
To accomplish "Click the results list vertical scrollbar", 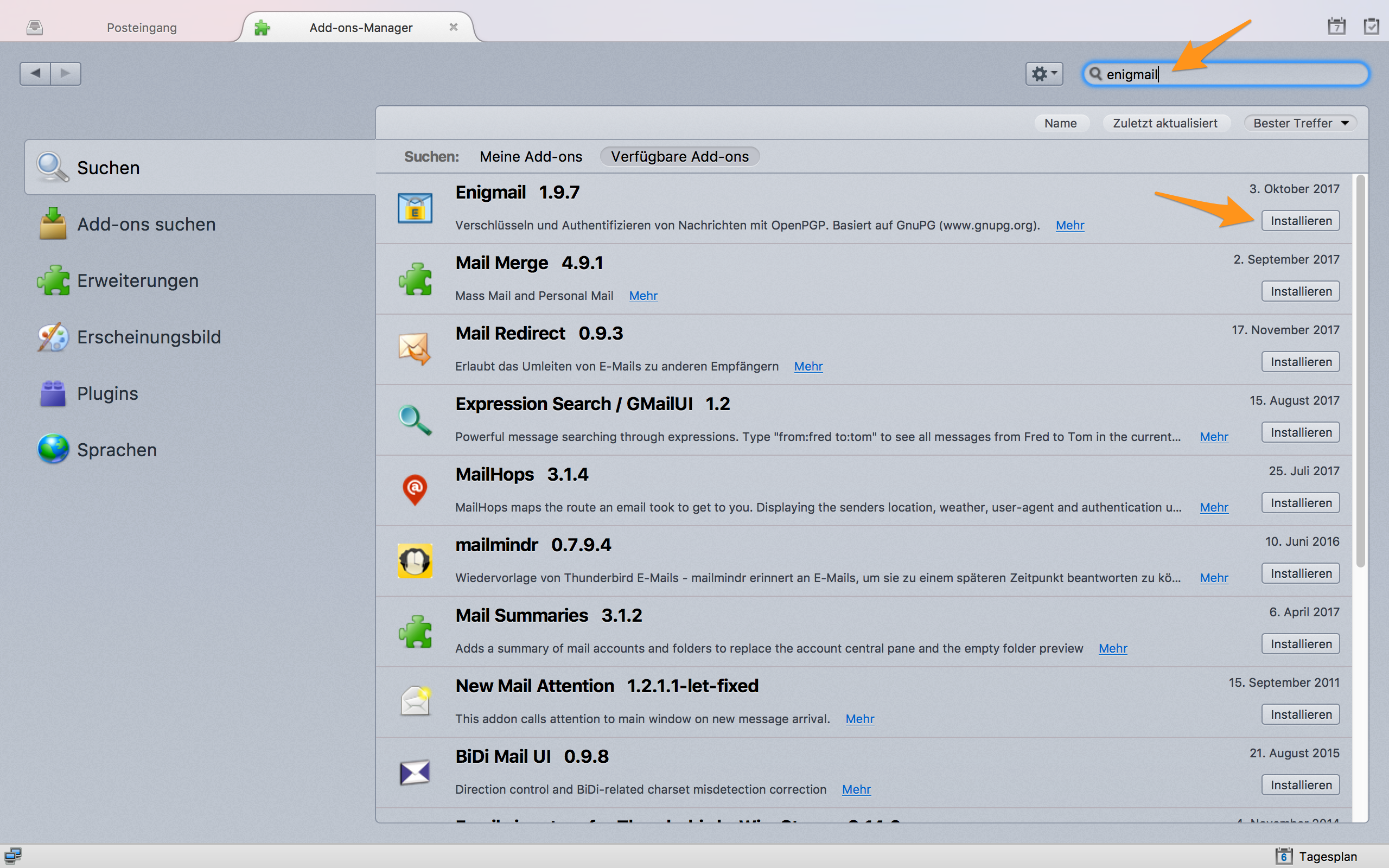I will [x=1360, y=371].
